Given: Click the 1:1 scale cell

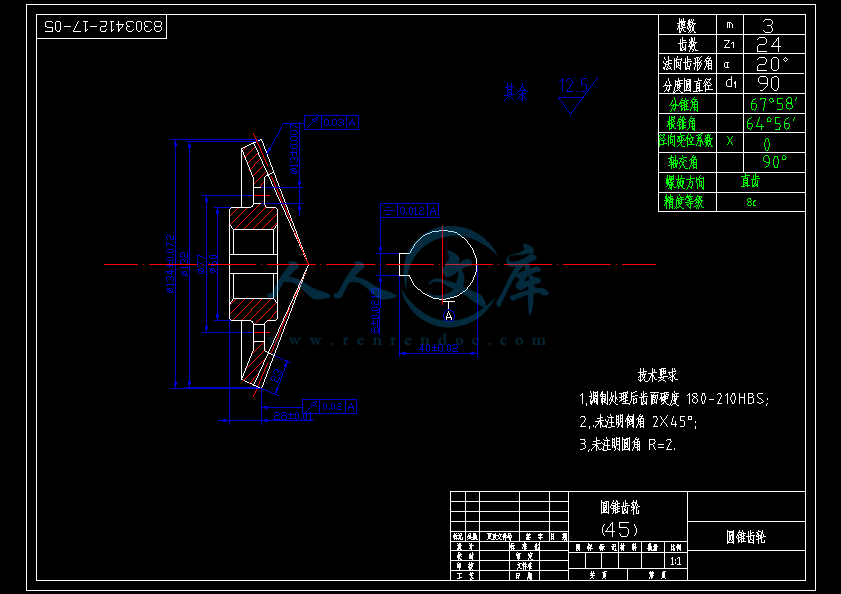Looking at the screenshot, I should tap(676, 561).
